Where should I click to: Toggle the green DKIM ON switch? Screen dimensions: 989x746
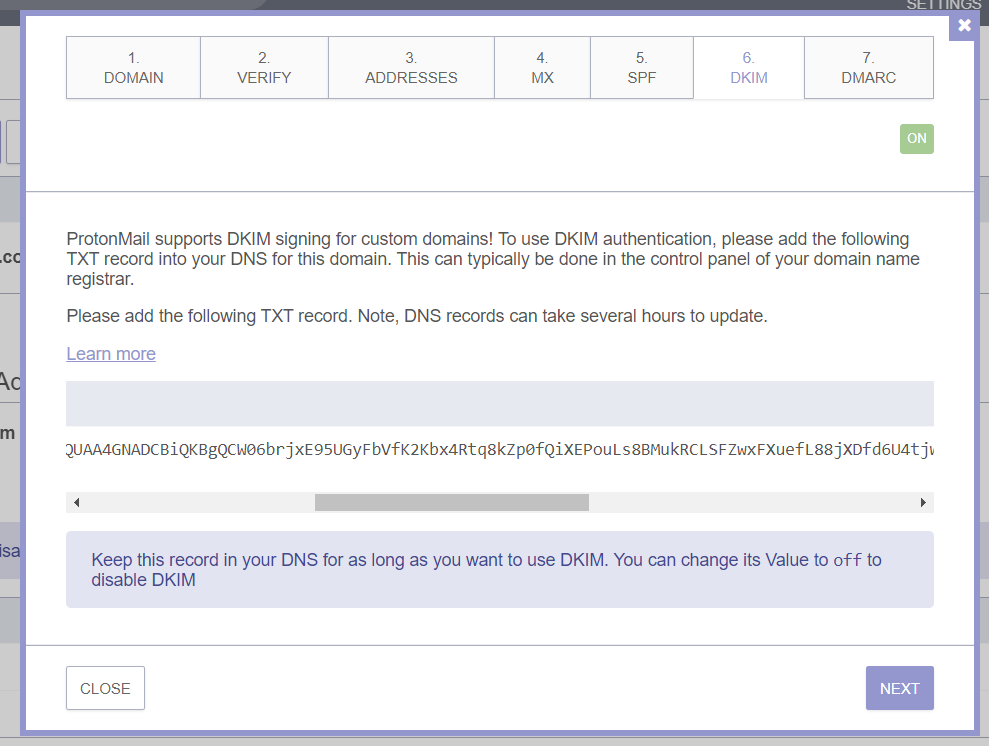[x=916, y=139]
